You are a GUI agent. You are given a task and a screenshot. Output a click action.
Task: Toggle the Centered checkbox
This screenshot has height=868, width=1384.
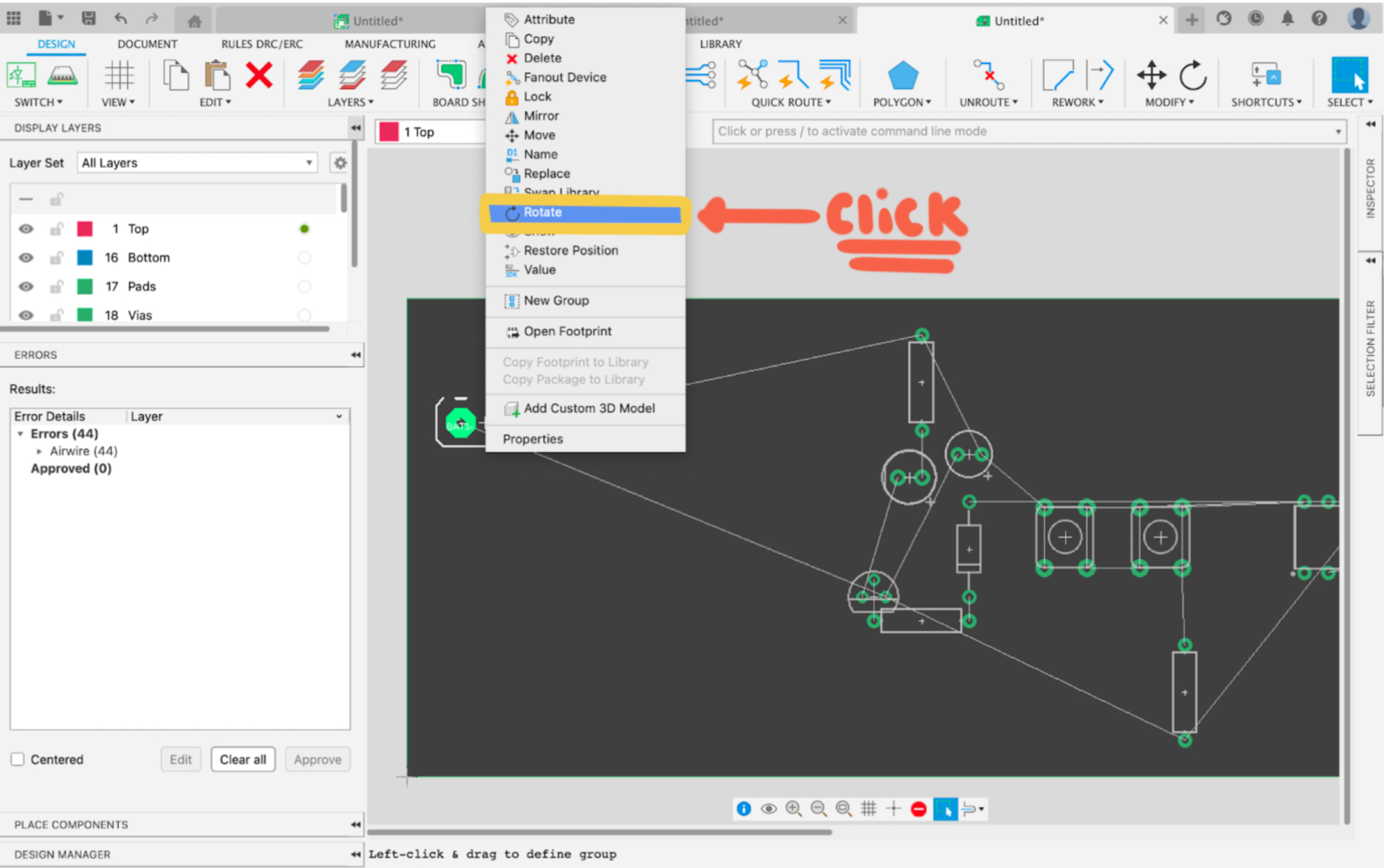17,758
